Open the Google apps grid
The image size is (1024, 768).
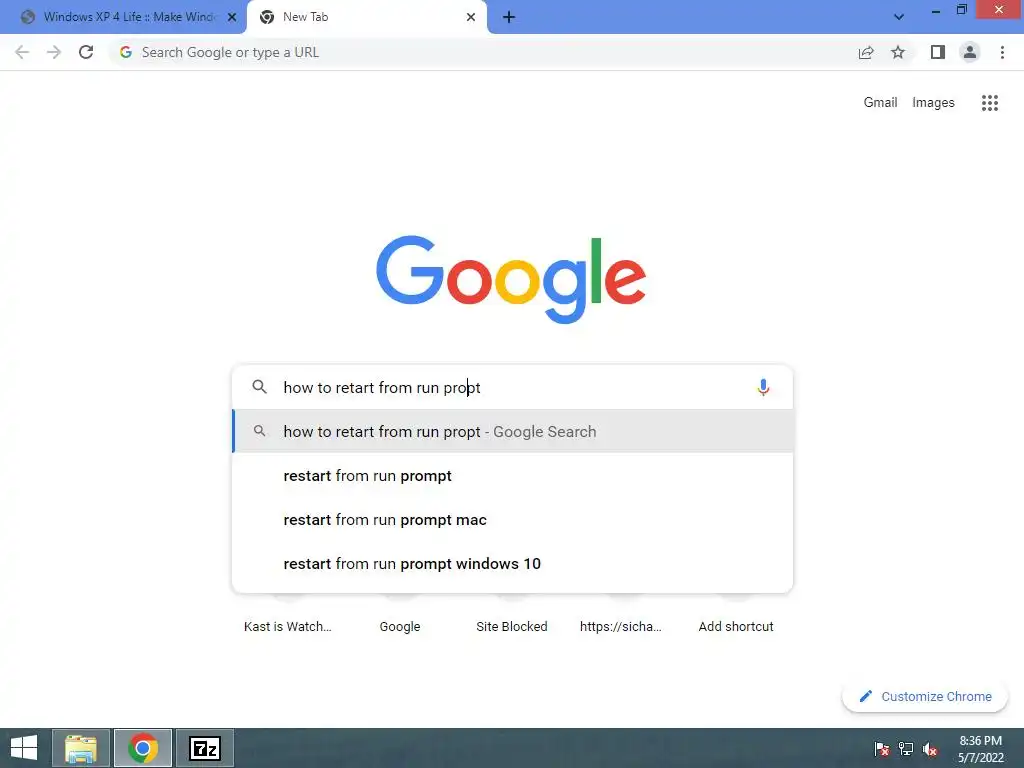(x=989, y=103)
